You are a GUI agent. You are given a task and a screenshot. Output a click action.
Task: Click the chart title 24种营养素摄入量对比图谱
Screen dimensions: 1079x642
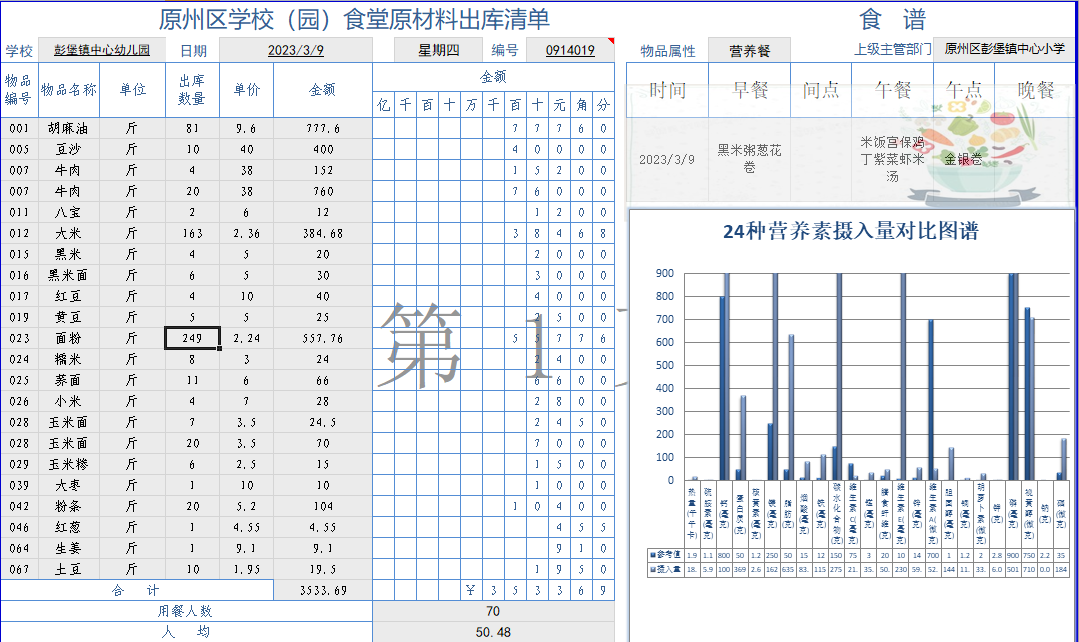pyautogui.click(x=850, y=231)
